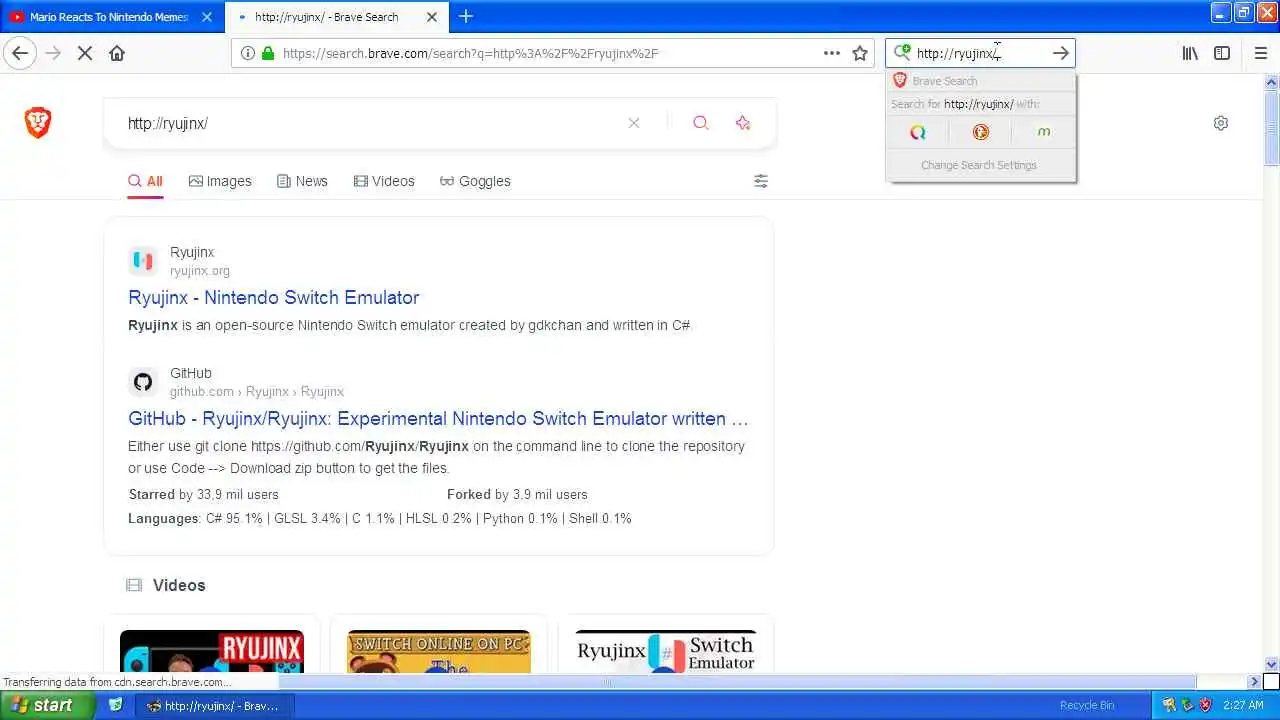
Task: Click the Videos section heading
Action: pos(179,585)
